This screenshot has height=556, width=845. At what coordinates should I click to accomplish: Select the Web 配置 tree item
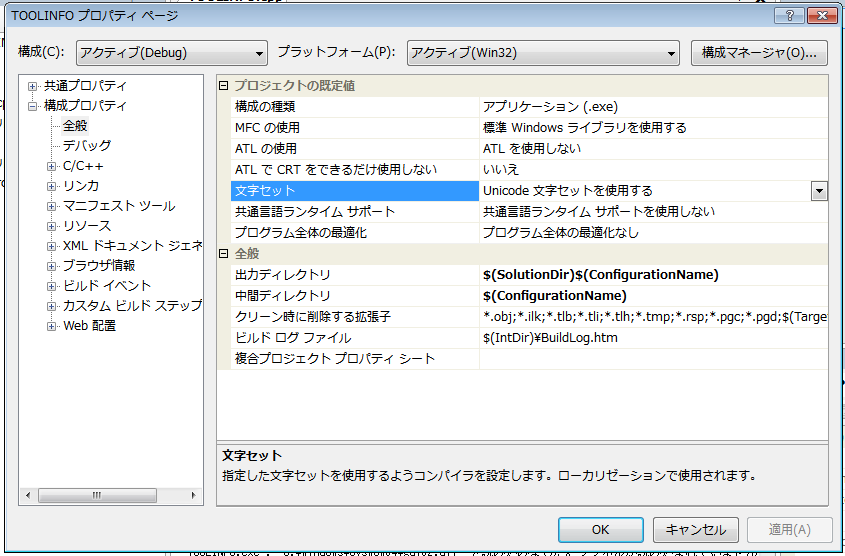pos(89,326)
